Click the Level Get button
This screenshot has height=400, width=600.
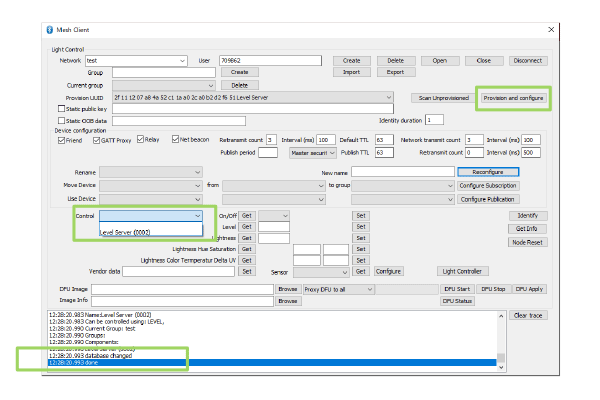point(247,227)
